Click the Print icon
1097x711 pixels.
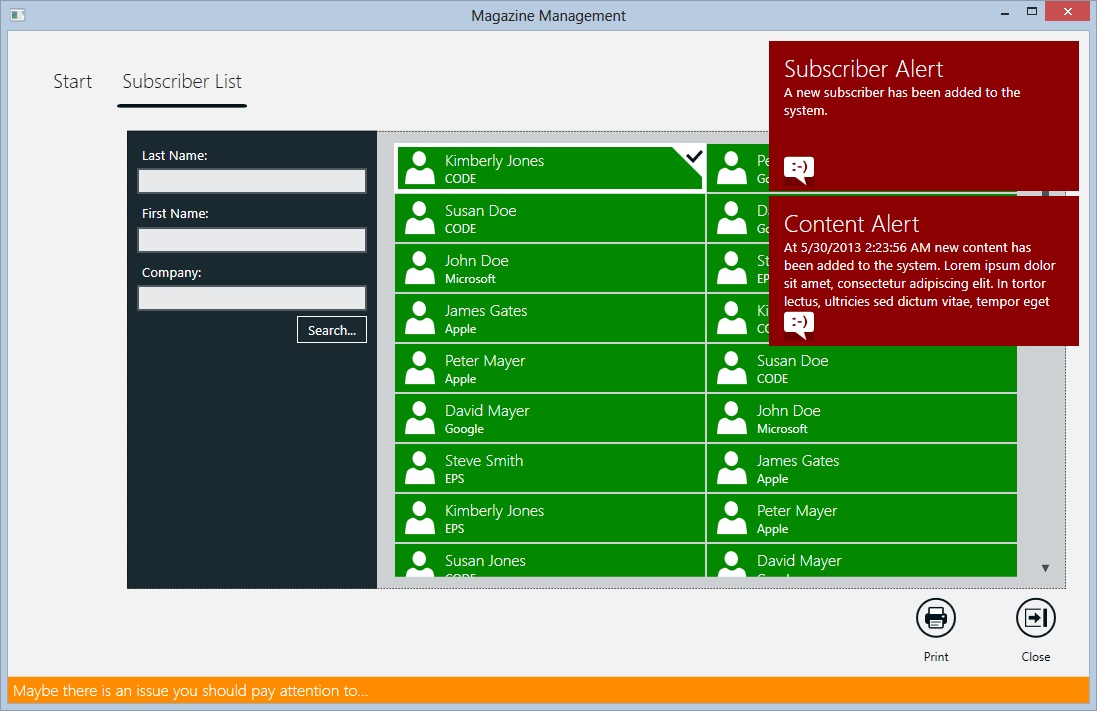pos(936,618)
